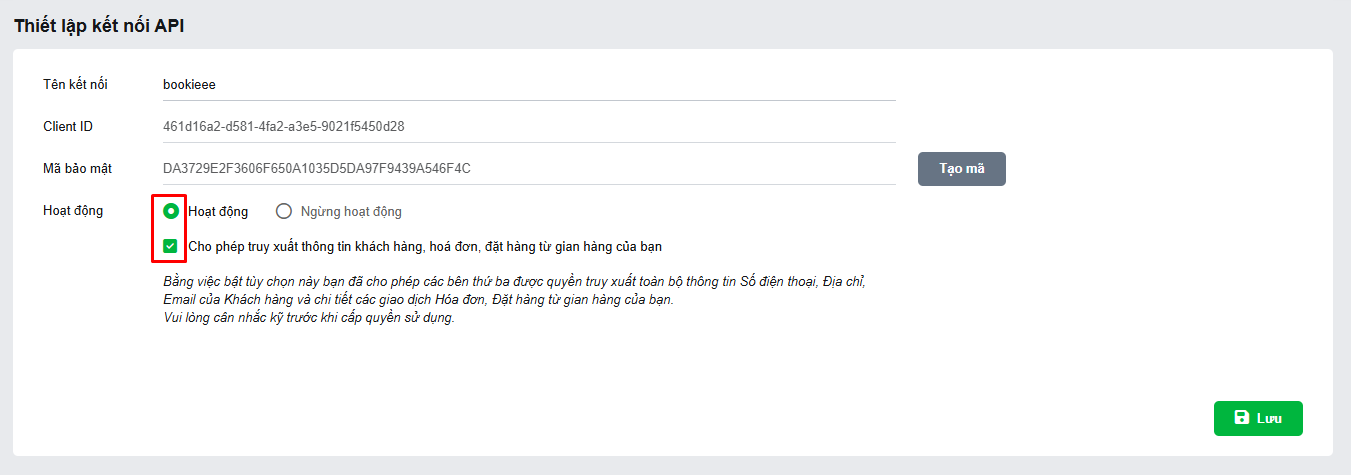Click the "Hoạt động" text beside the green radio
Image resolution: width=1351 pixels, height=475 pixels.
tap(218, 212)
